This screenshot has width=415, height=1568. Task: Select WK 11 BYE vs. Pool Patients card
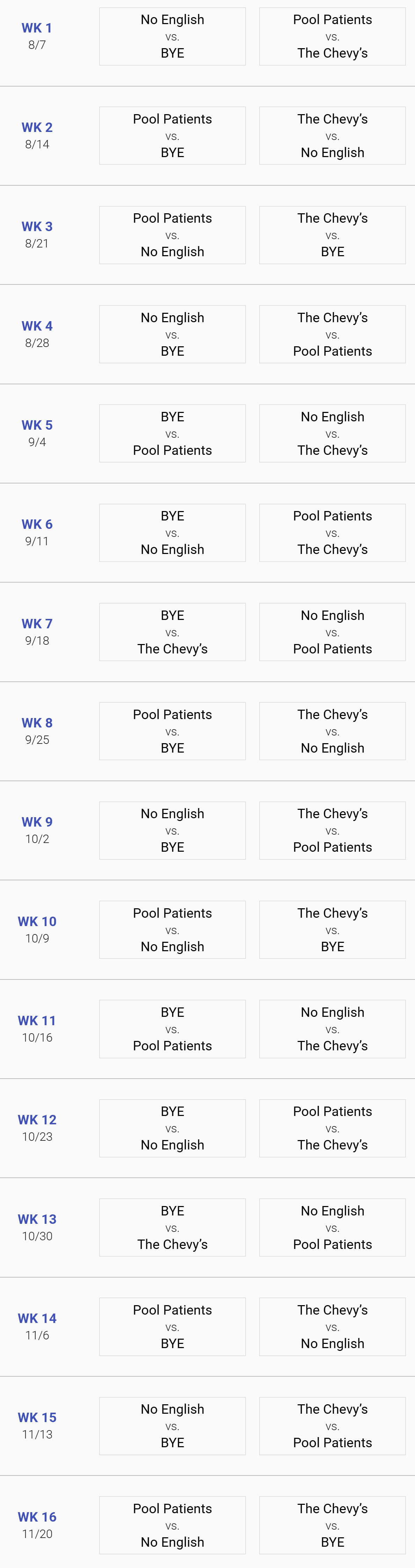(x=173, y=1029)
